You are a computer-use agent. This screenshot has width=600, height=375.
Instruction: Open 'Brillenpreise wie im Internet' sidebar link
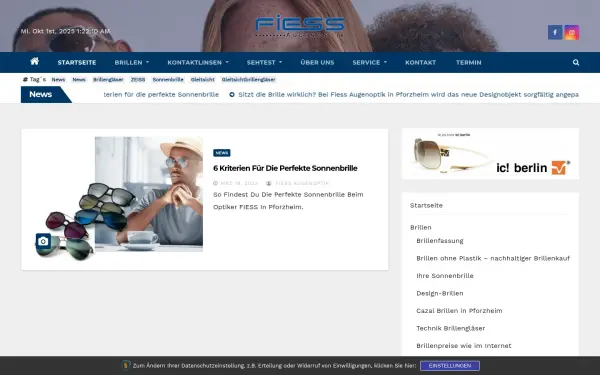[x=464, y=346]
